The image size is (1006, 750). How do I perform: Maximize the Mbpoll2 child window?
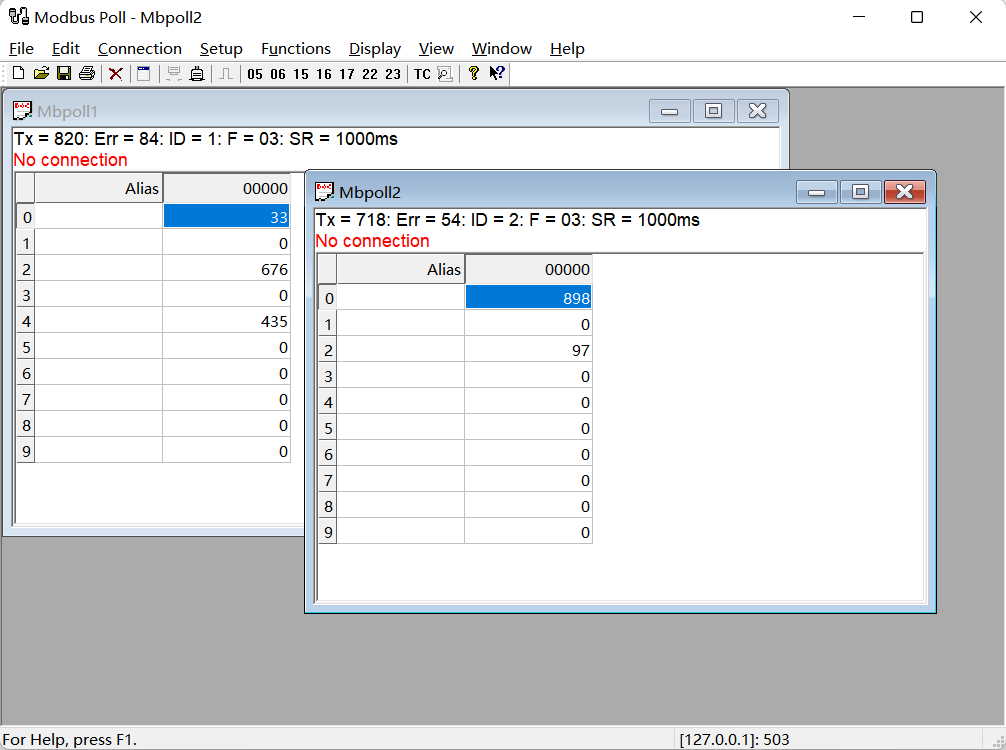(860, 191)
